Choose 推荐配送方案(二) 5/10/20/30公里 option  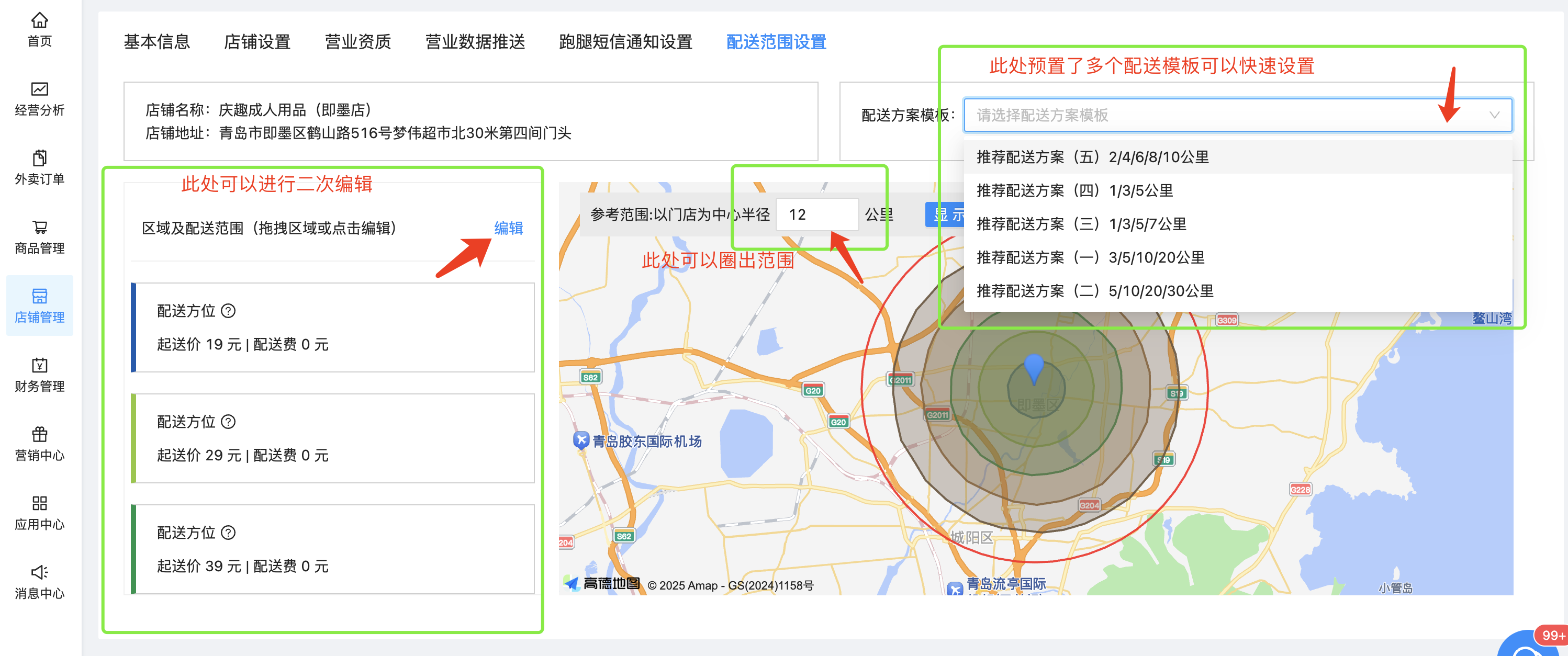[x=1094, y=291]
